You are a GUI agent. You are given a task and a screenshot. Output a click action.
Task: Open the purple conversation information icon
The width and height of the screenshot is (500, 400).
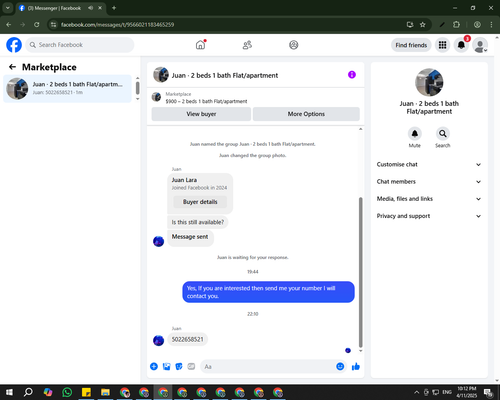(352, 75)
